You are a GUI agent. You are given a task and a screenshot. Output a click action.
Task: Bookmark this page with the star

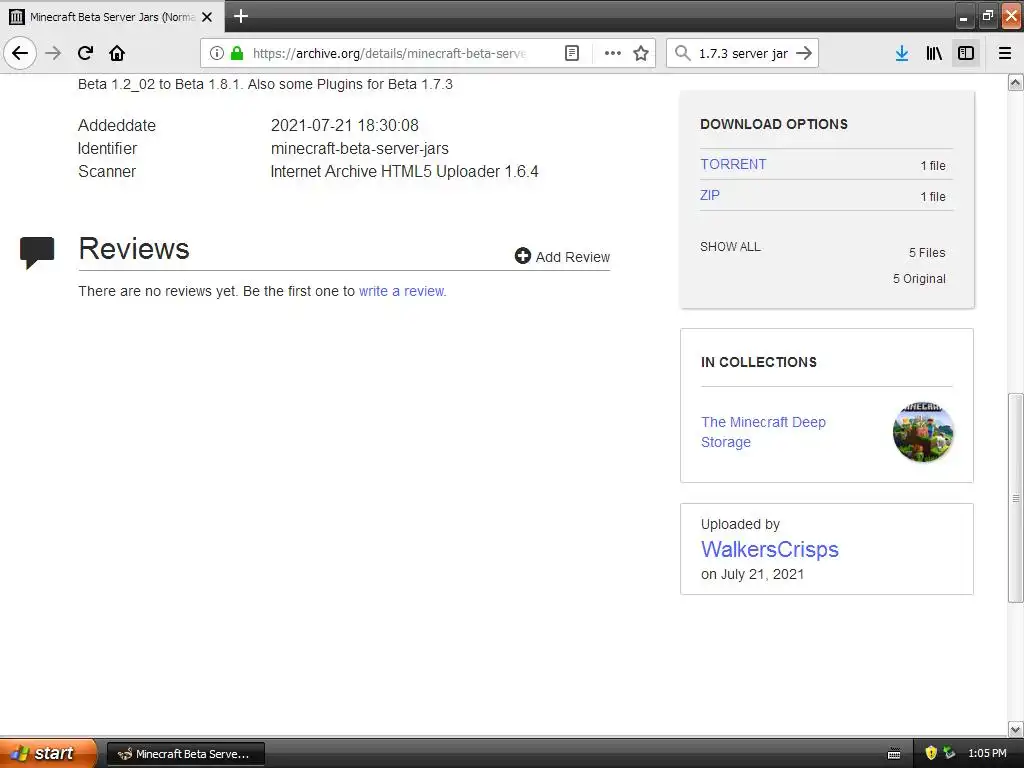click(x=641, y=54)
